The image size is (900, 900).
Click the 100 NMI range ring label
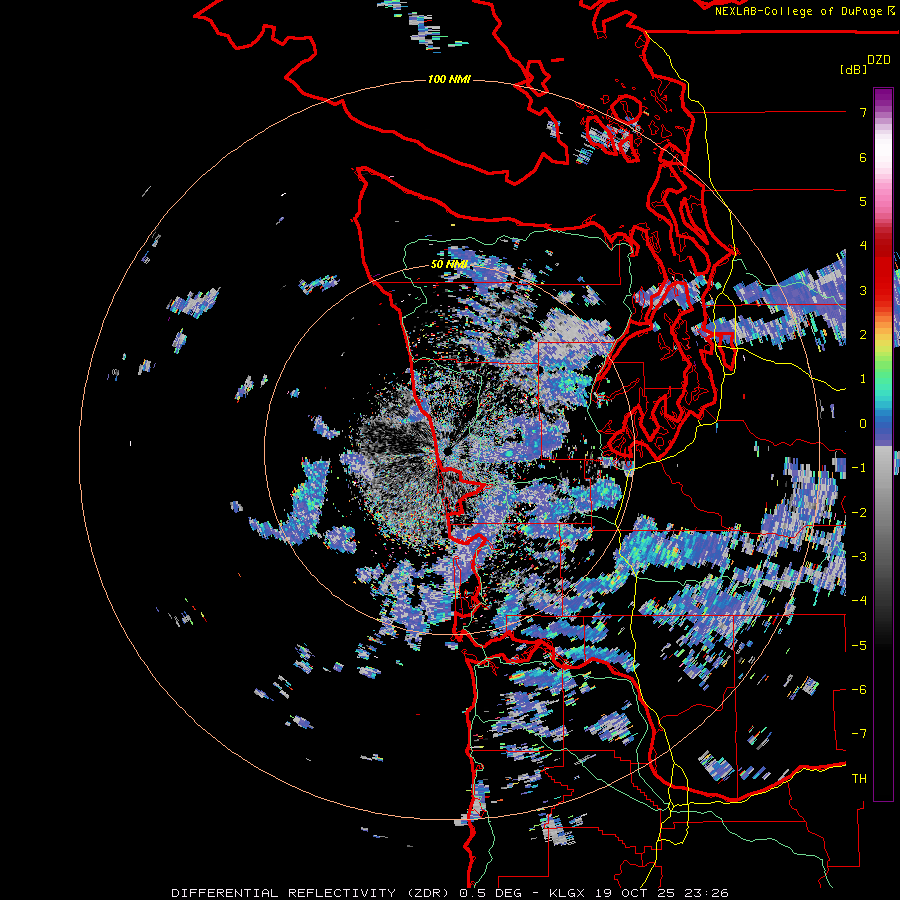(449, 79)
